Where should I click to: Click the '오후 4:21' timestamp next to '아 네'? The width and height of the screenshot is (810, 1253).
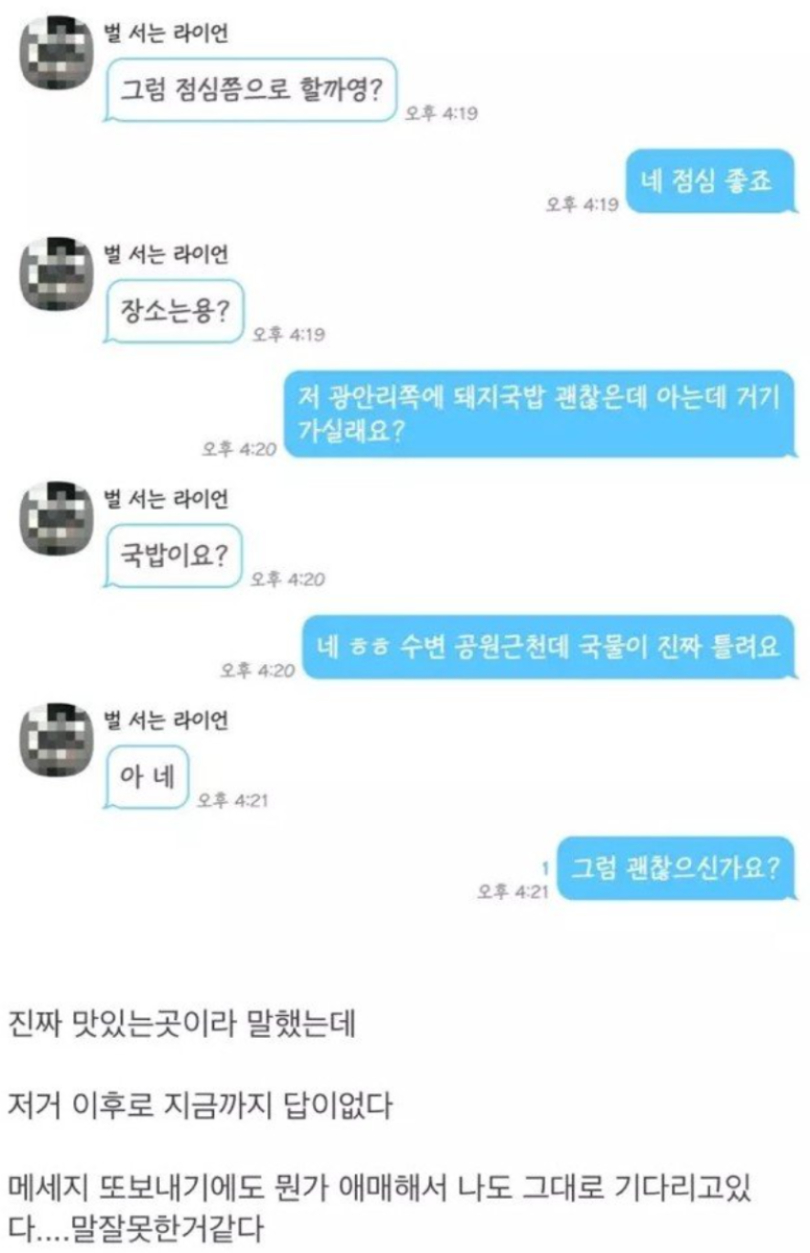(x=234, y=800)
